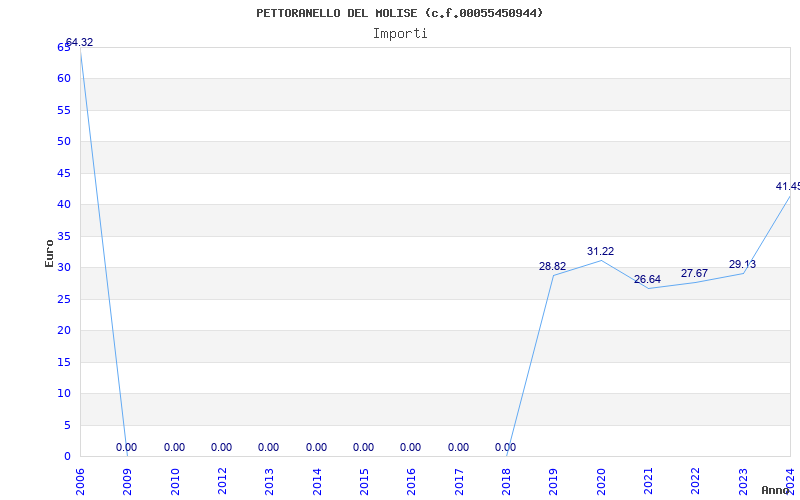Click the 10 tick on Euro axis
The width and height of the screenshot is (800, 500).
(x=64, y=393)
